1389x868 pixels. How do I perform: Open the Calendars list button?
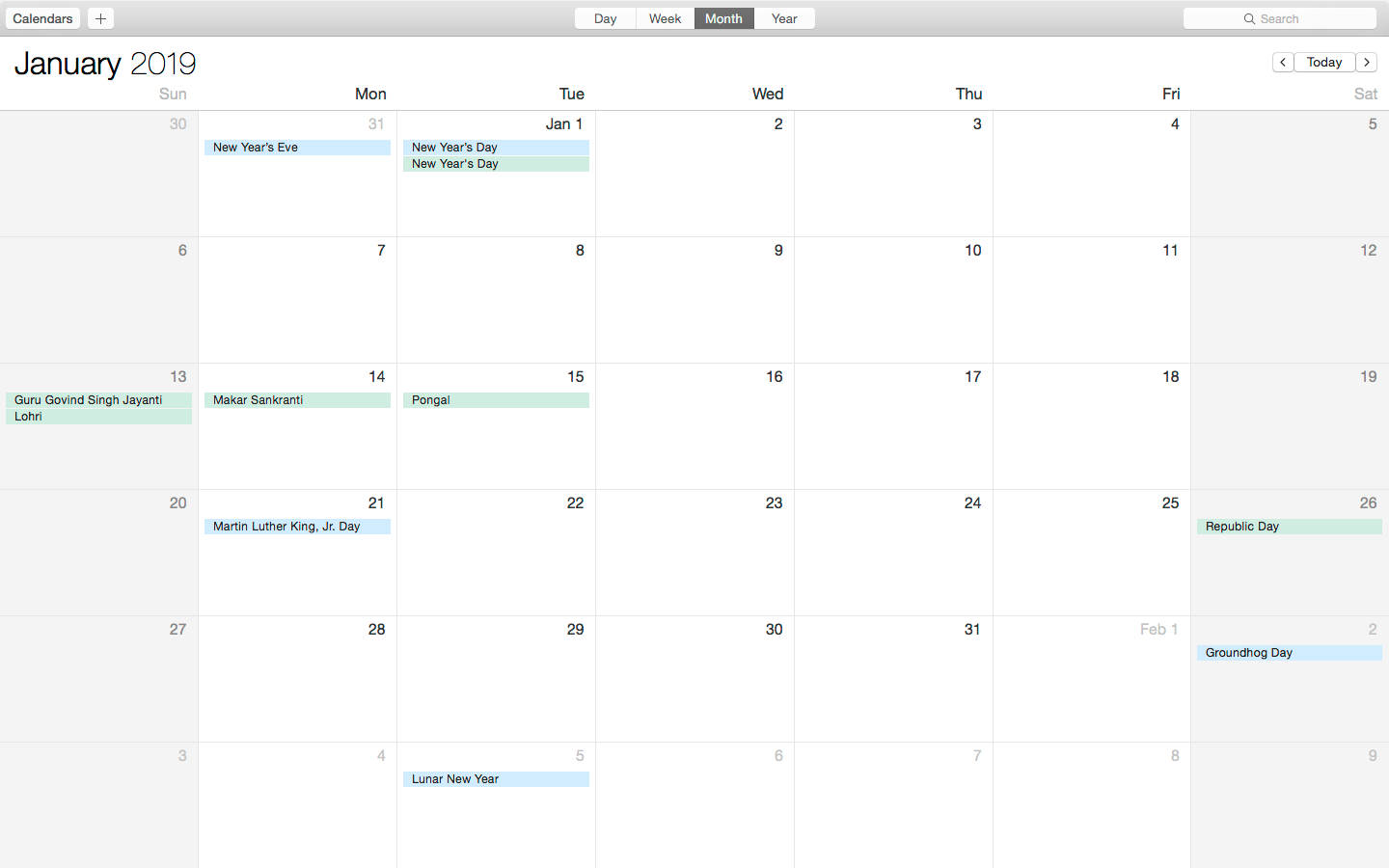[42, 18]
